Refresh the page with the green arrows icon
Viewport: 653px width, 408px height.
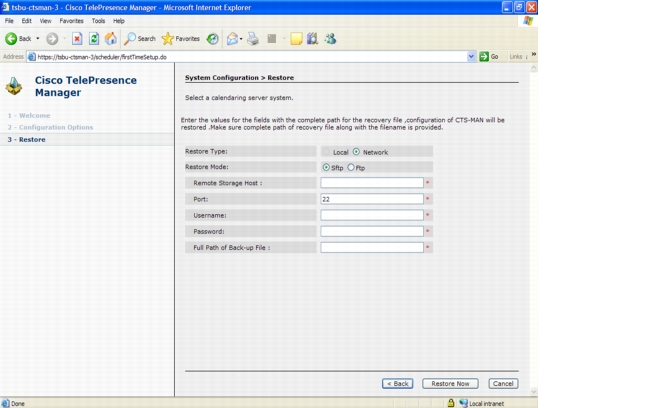coord(94,39)
